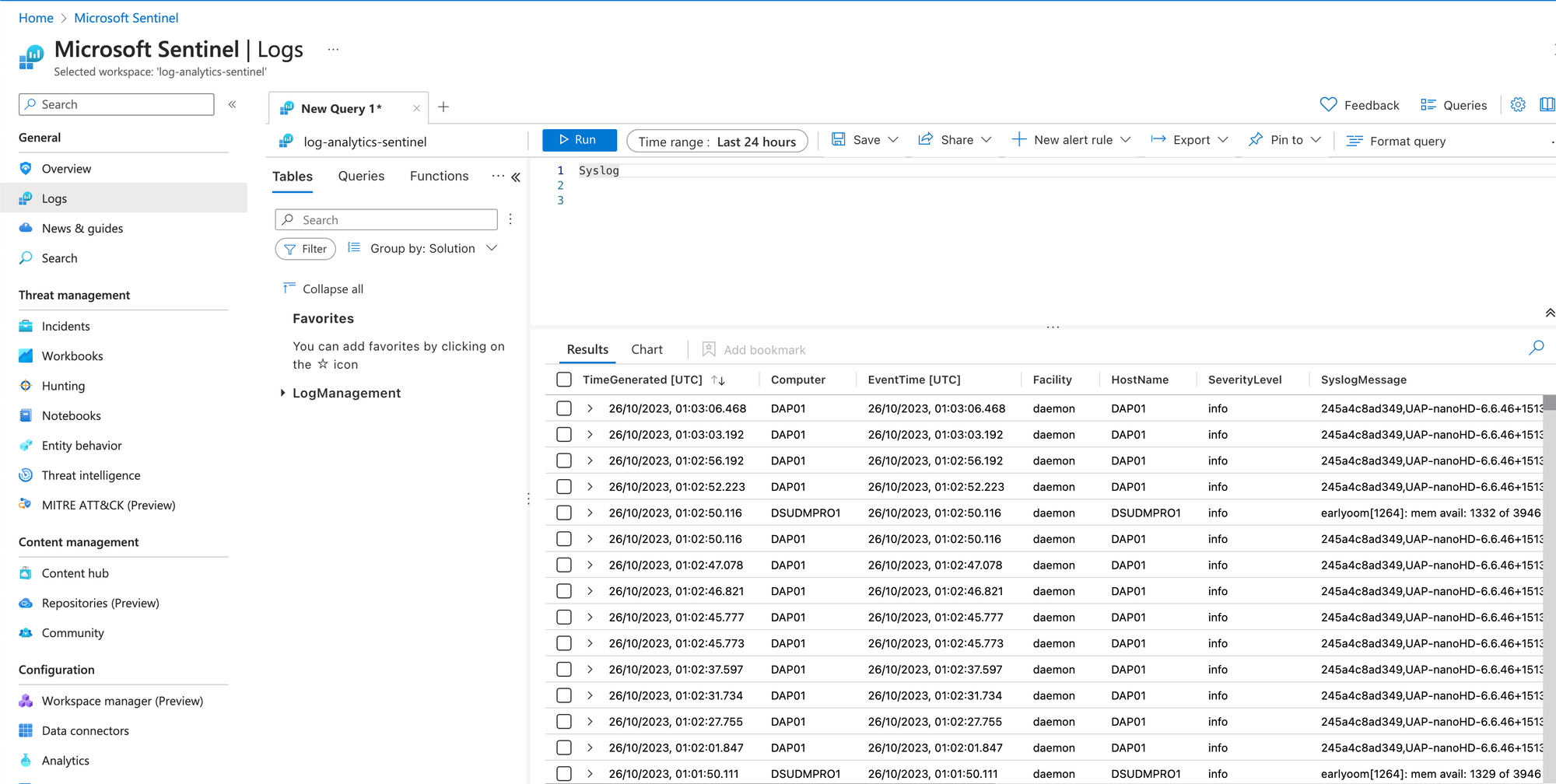1556x784 pixels.
Task: Toggle the select-all rows checkbox
Action: (x=564, y=380)
